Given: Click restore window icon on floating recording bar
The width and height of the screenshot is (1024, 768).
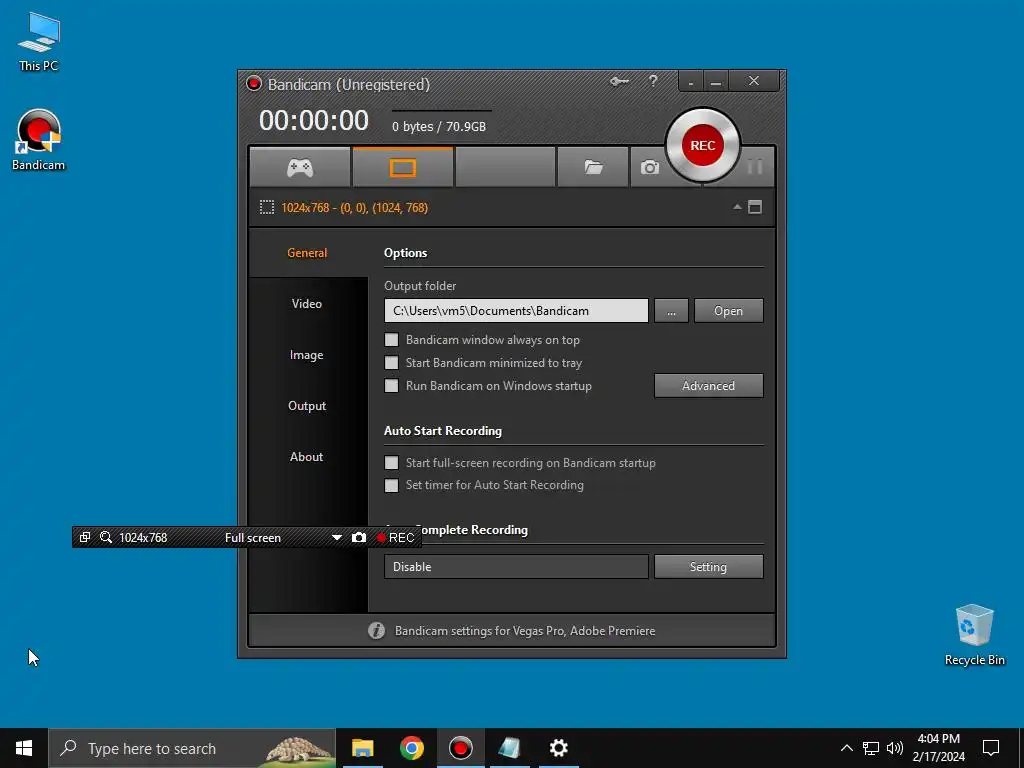Looking at the screenshot, I should click(x=85, y=537).
